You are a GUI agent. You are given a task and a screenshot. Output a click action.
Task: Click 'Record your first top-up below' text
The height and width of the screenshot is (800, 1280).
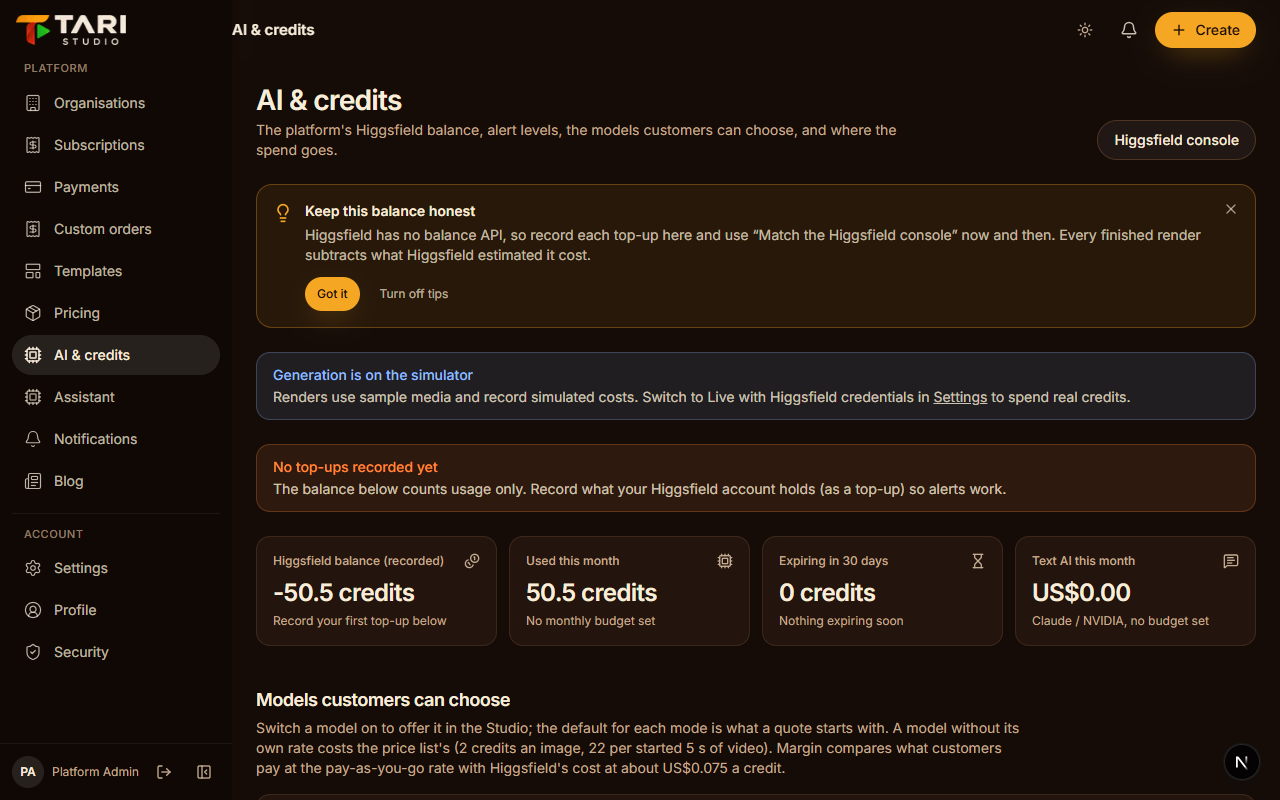pos(360,621)
